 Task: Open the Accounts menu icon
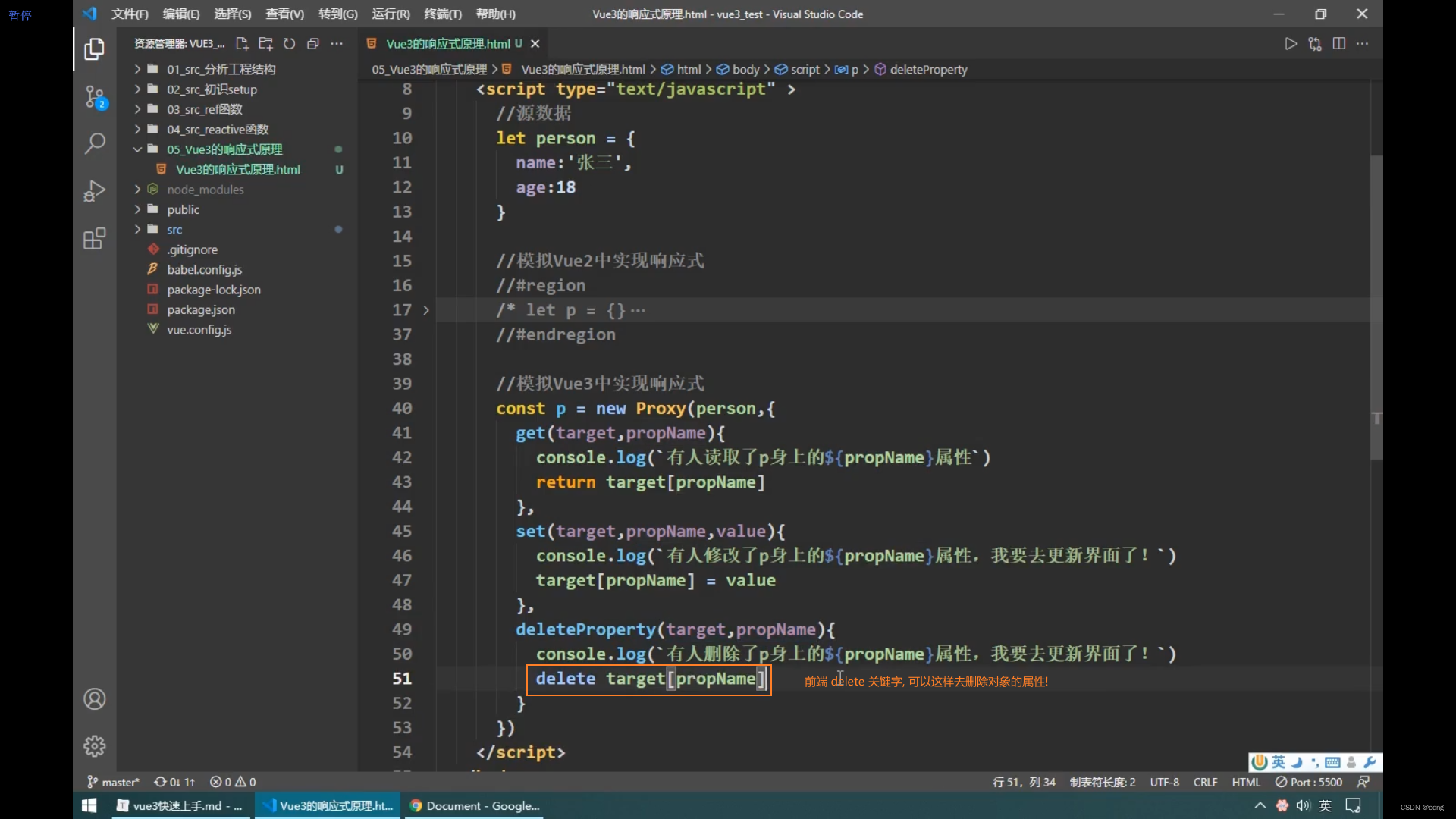[x=94, y=698]
